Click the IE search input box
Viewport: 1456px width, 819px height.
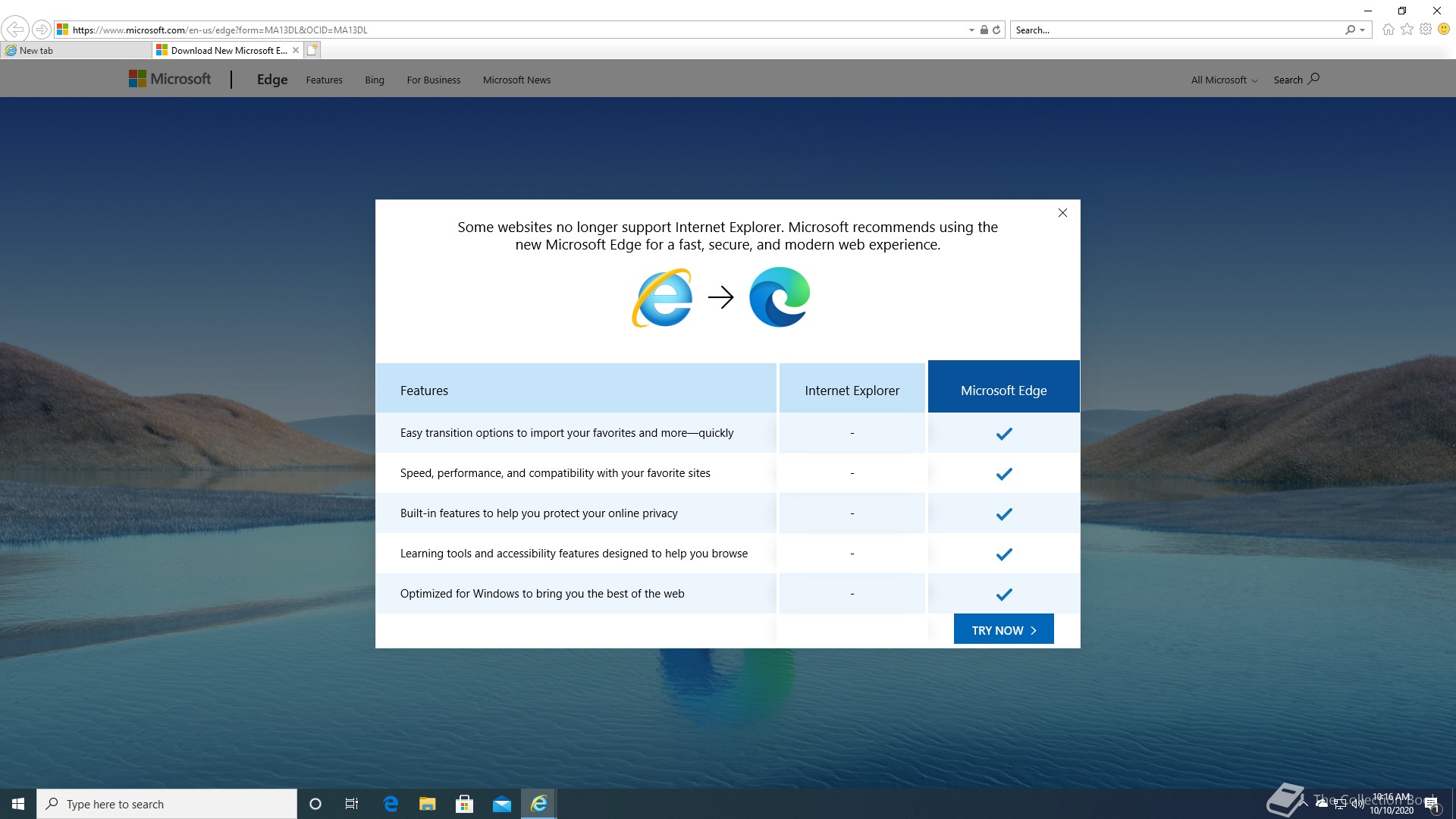[x=1175, y=30]
